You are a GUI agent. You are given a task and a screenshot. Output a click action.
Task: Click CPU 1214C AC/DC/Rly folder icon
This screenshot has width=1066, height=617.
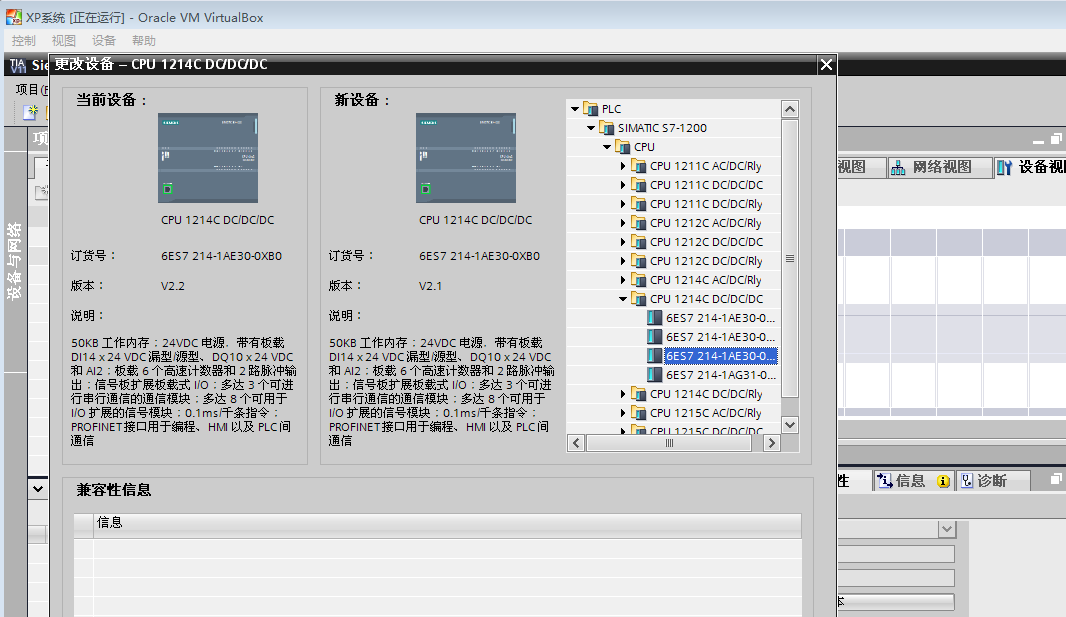point(638,280)
